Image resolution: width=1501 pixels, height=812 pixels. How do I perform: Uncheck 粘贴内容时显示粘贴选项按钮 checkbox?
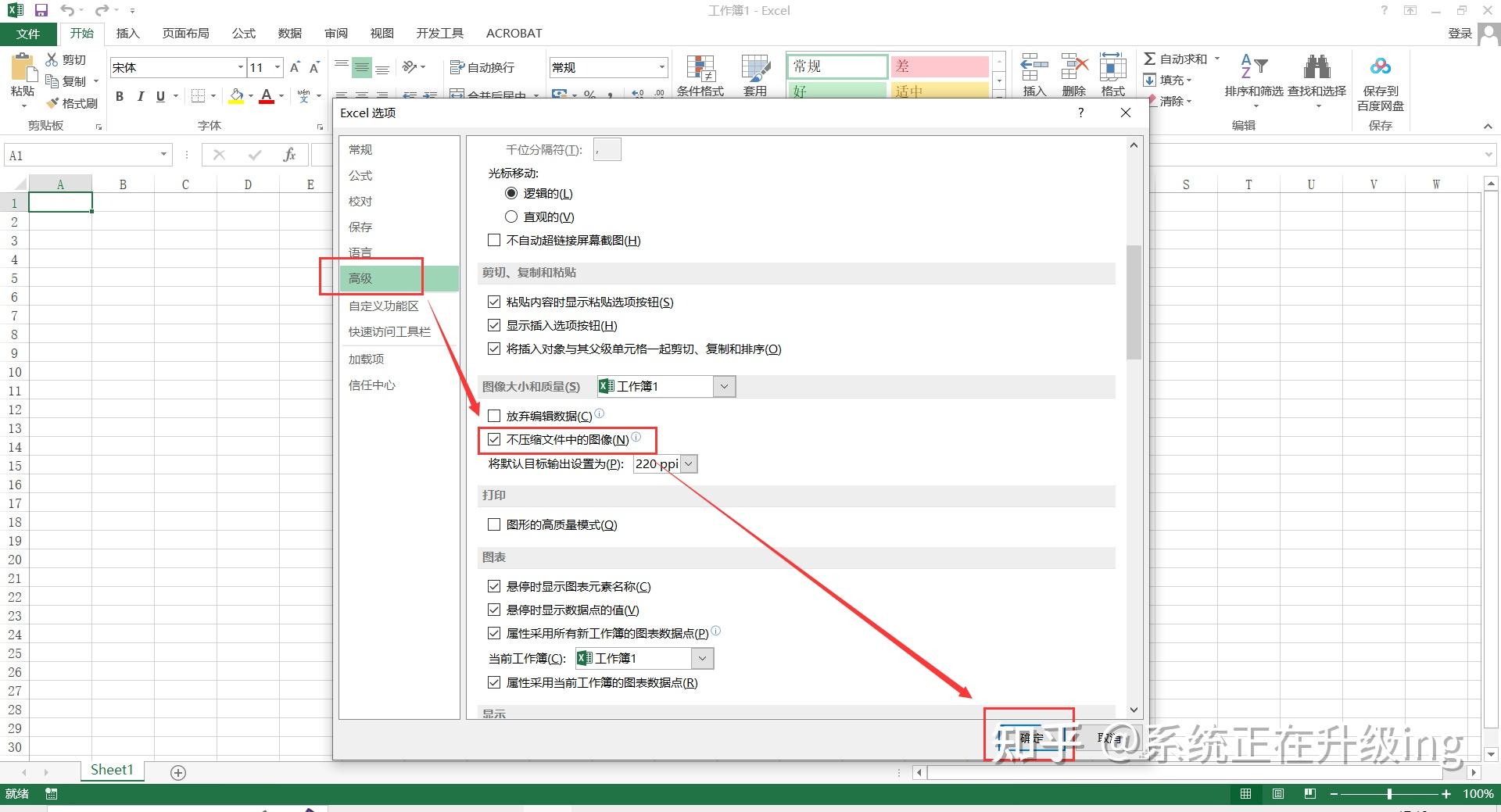494,302
